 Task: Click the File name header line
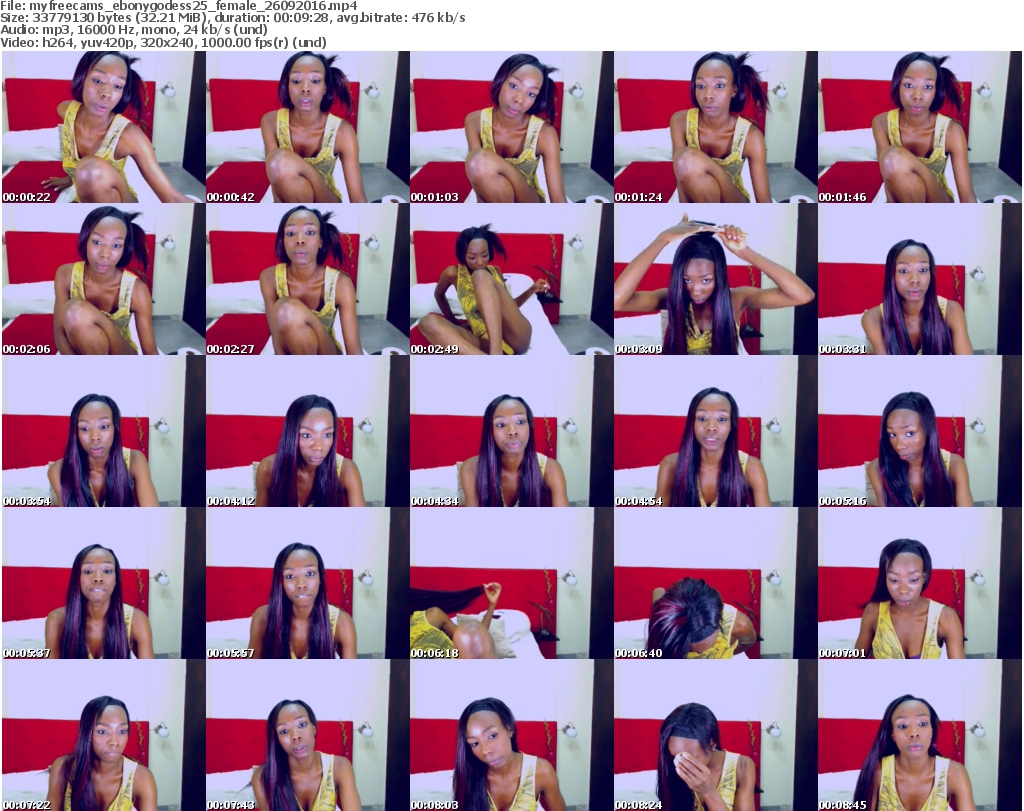click(x=179, y=6)
